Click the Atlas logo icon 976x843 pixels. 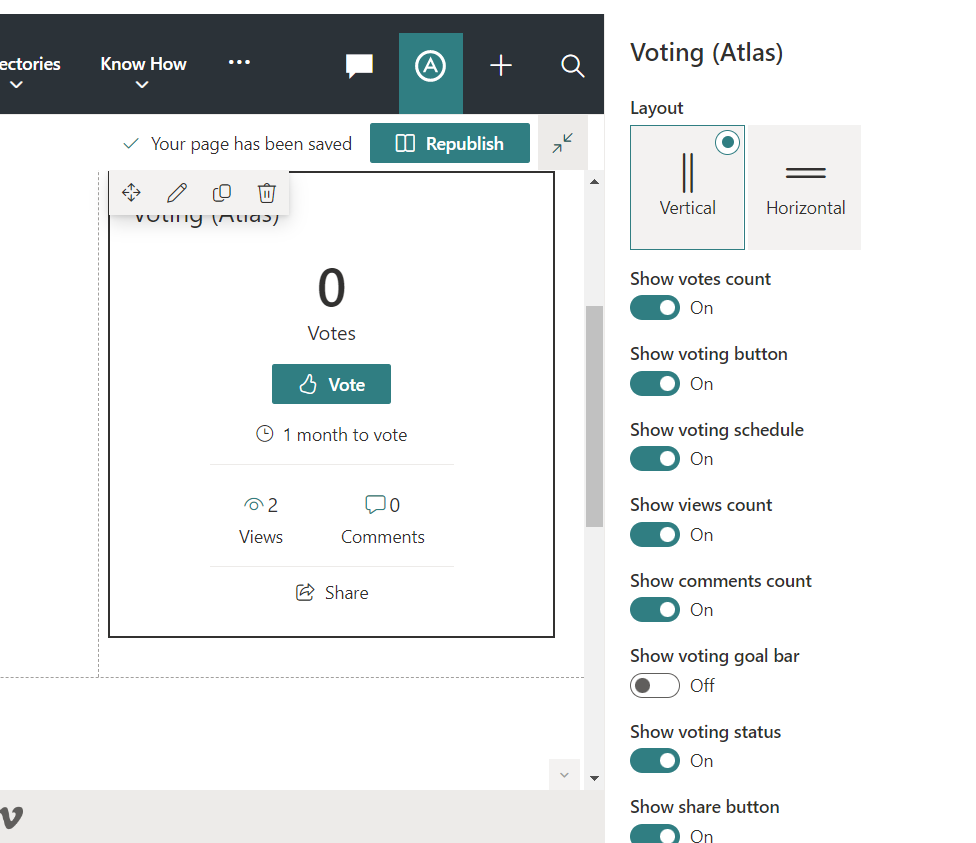coord(431,67)
